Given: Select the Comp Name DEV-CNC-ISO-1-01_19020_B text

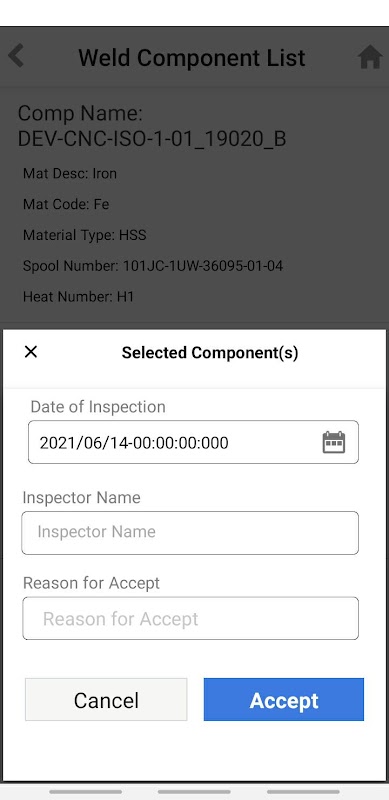Looking at the screenshot, I should click(x=152, y=126).
